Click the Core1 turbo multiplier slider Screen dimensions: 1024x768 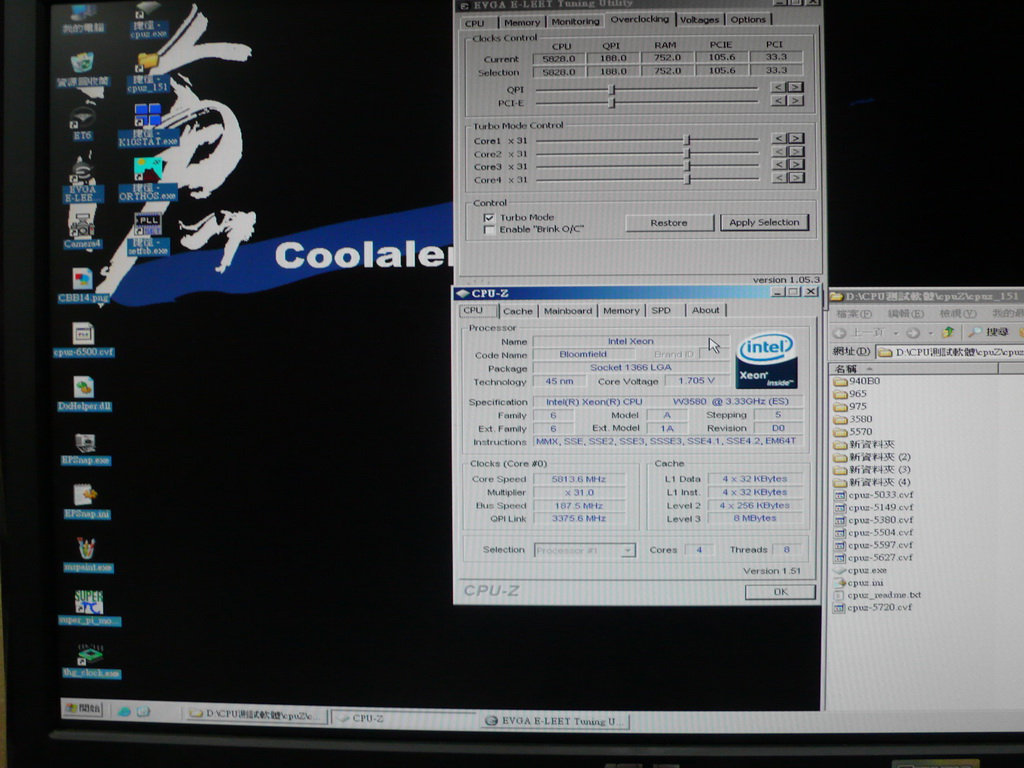click(686, 140)
